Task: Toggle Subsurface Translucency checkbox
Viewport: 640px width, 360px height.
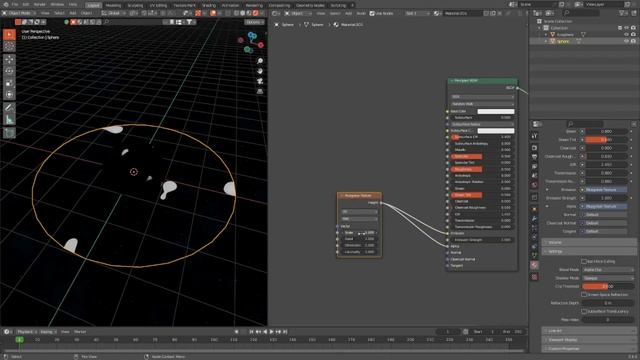Action: (x=584, y=311)
